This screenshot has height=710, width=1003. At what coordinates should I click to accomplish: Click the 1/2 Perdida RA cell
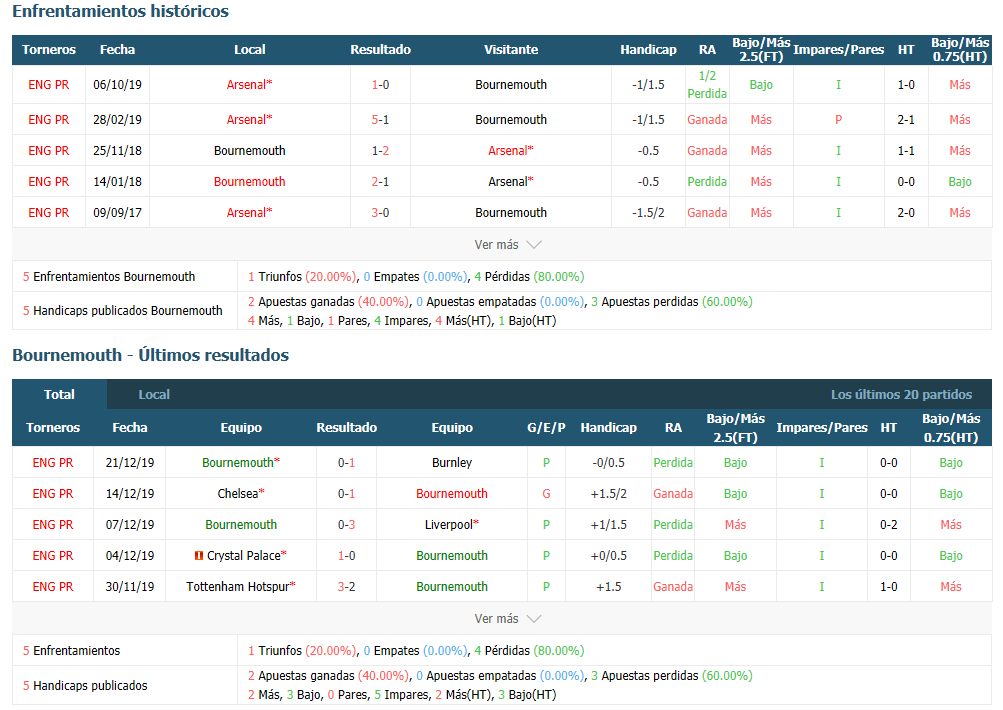(x=707, y=84)
